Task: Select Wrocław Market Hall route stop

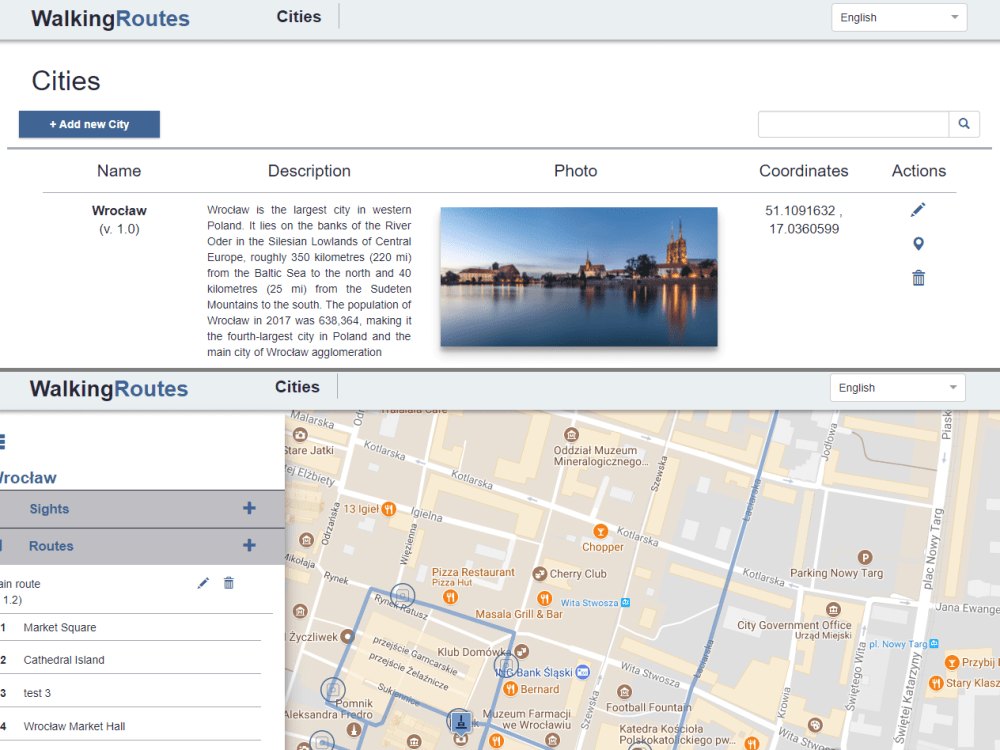Action: click(74, 726)
